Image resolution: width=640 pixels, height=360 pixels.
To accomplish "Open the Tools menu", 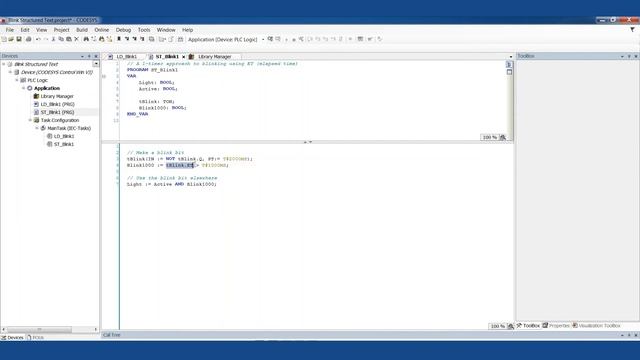I will [x=144, y=30].
